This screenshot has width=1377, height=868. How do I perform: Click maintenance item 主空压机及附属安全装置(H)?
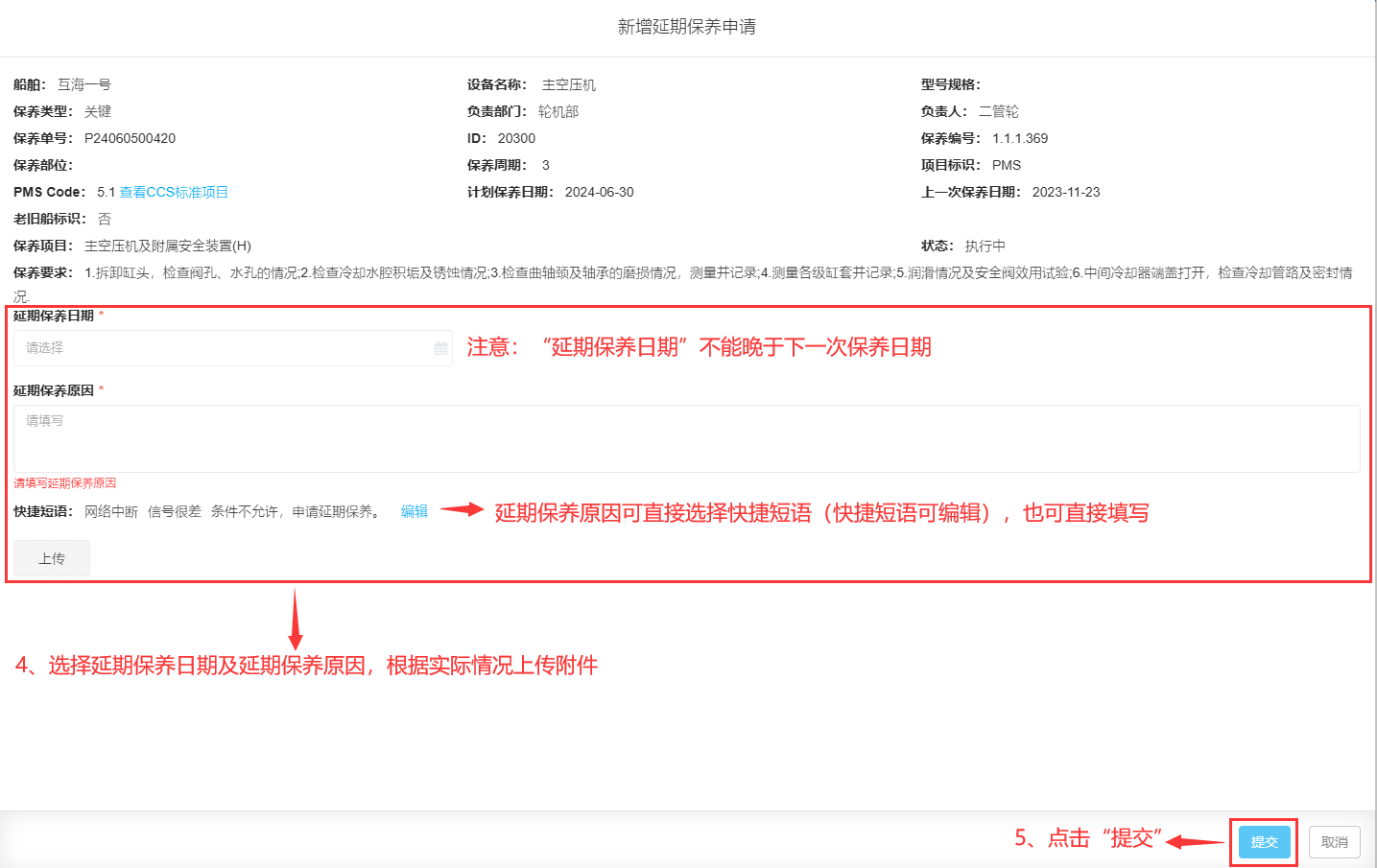pyautogui.click(x=168, y=246)
